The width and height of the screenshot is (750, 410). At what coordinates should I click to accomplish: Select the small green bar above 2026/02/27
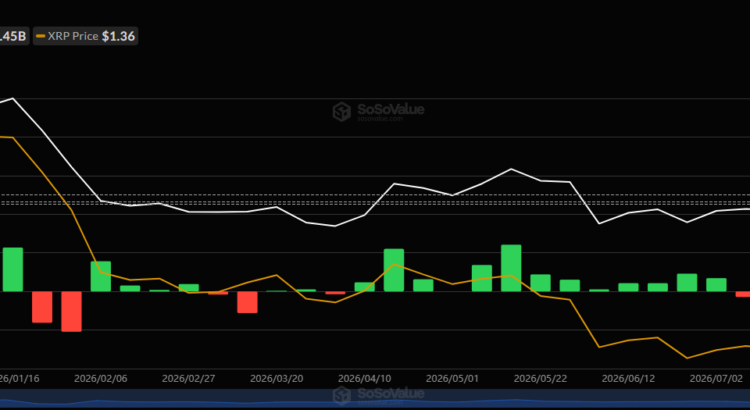188,288
